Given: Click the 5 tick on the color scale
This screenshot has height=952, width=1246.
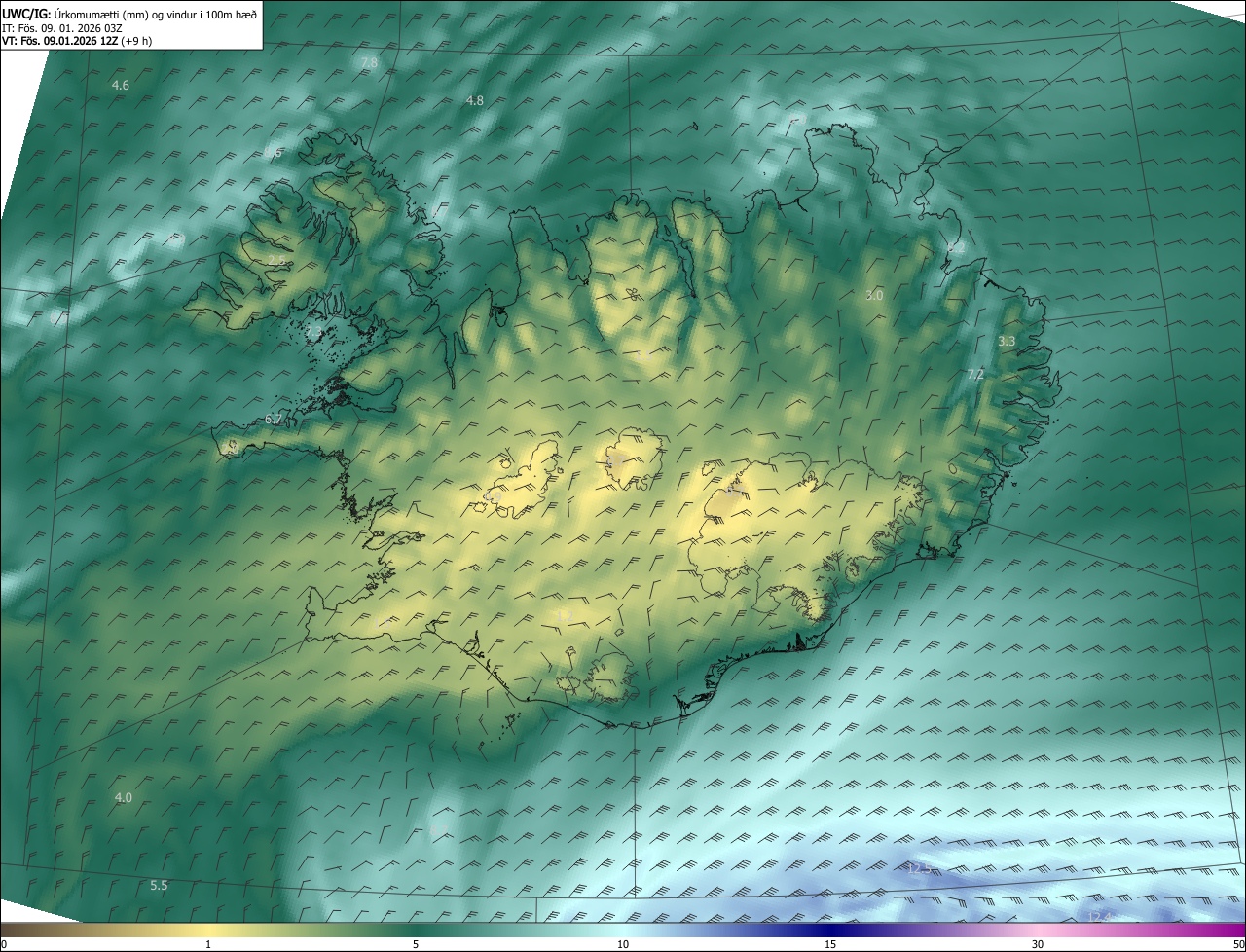Looking at the screenshot, I should pyautogui.click(x=416, y=944).
